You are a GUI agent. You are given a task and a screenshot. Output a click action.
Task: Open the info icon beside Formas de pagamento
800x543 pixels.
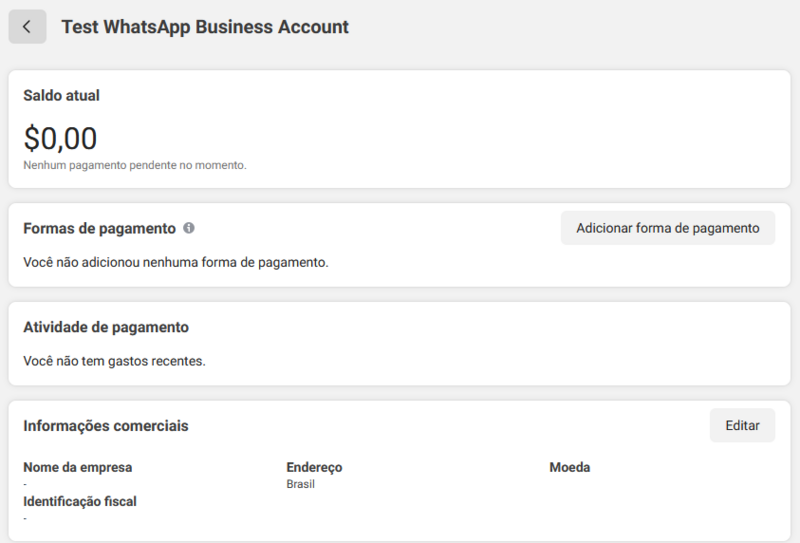pos(189,228)
